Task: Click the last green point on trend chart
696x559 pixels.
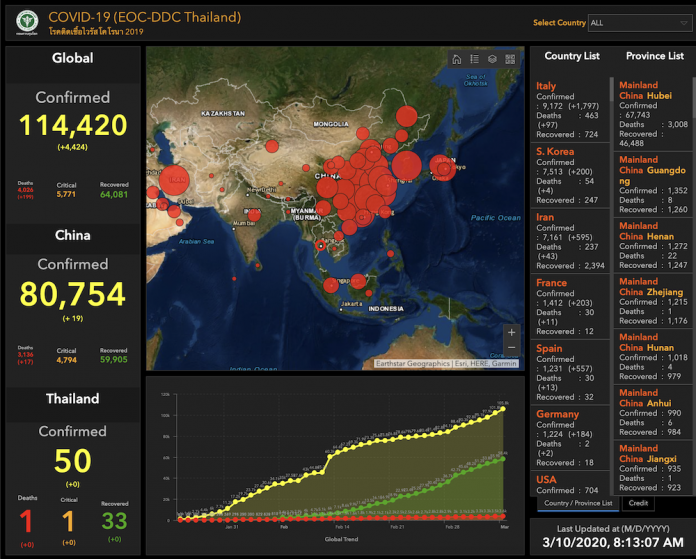Action: pyautogui.click(x=503, y=459)
